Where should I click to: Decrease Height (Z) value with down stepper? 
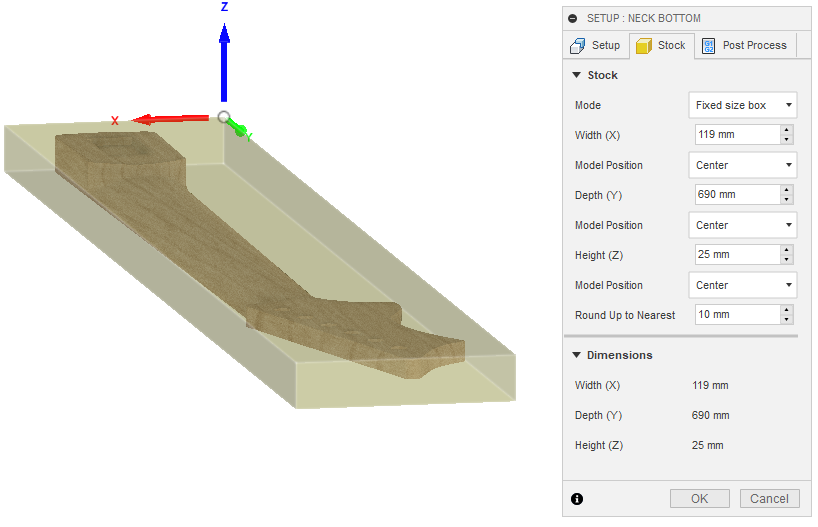coord(787,260)
